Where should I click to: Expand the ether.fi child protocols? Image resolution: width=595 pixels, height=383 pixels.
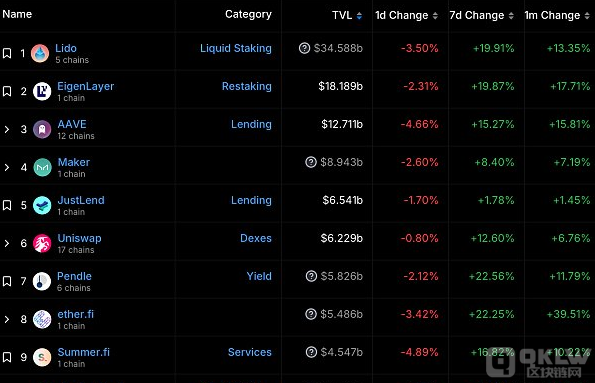click(7, 319)
